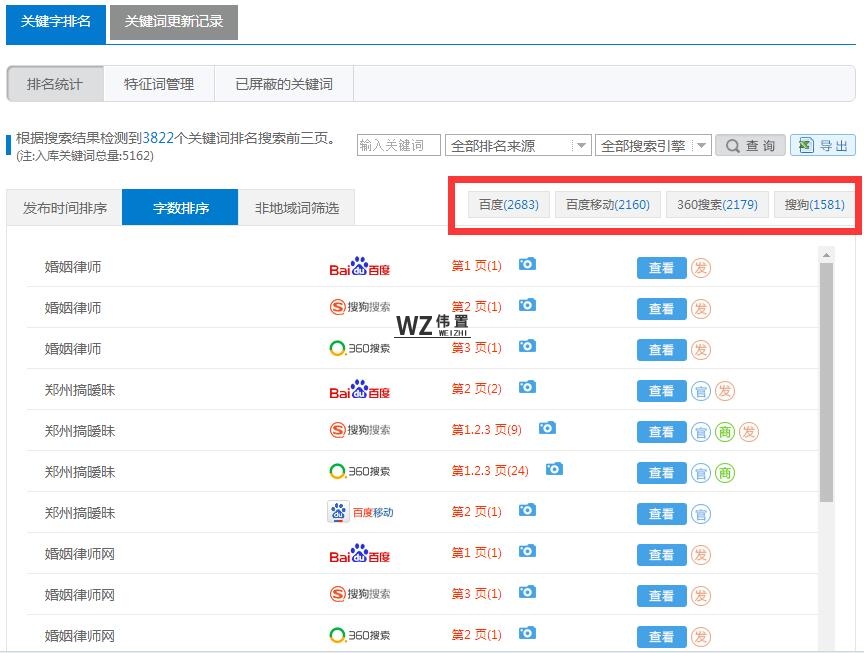Click the orange 发 icon next to 婚姻律师 查看 button
Viewport: 864px width, 653px height.
(x=703, y=267)
